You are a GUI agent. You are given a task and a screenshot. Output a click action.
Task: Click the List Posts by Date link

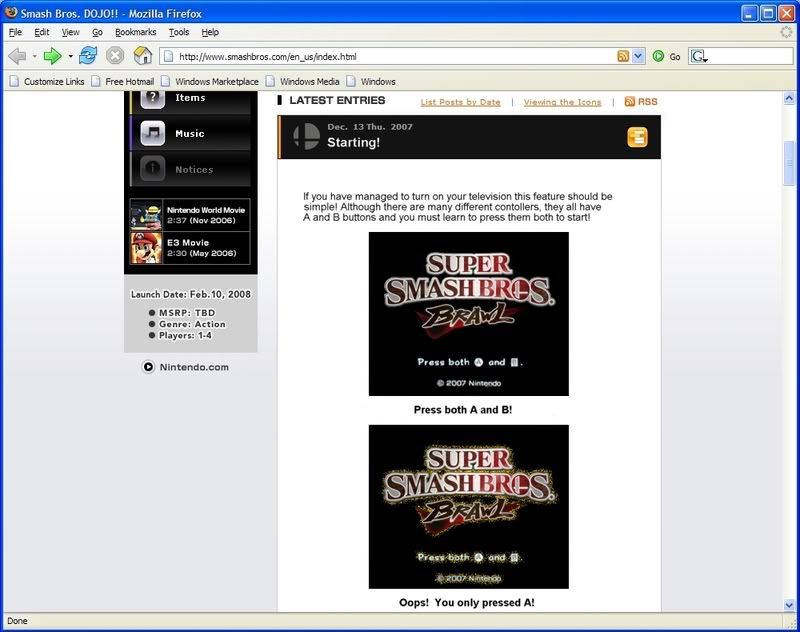click(460, 102)
